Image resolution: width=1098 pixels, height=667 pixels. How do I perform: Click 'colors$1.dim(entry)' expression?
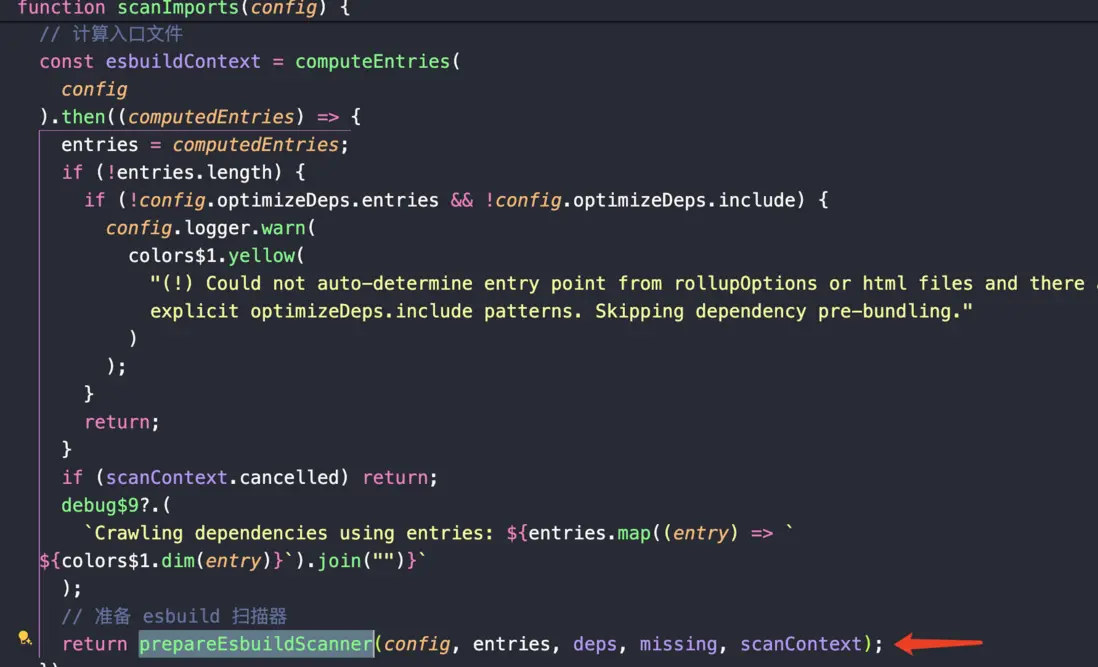[165, 561]
